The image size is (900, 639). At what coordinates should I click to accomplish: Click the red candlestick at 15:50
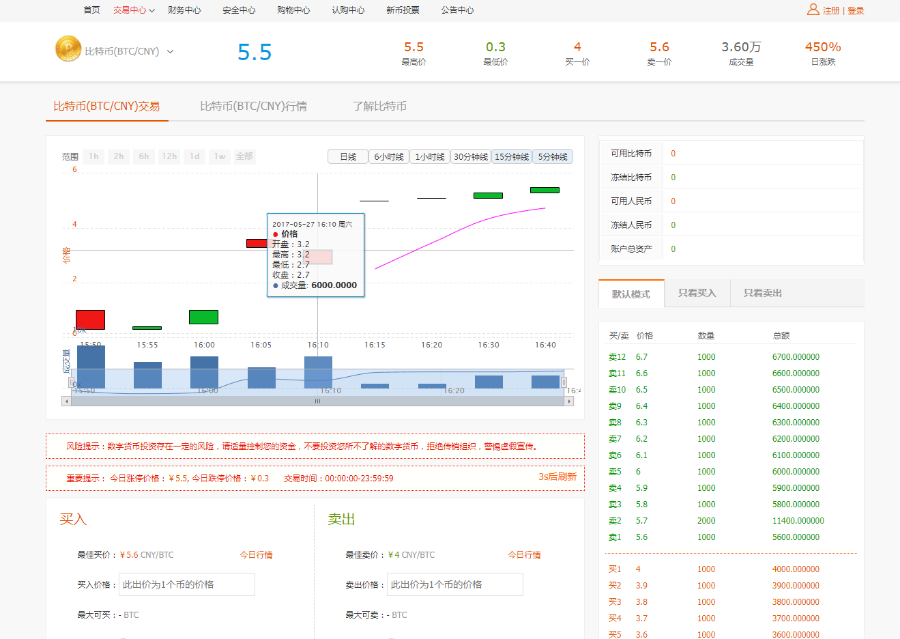tap(90, 319)
